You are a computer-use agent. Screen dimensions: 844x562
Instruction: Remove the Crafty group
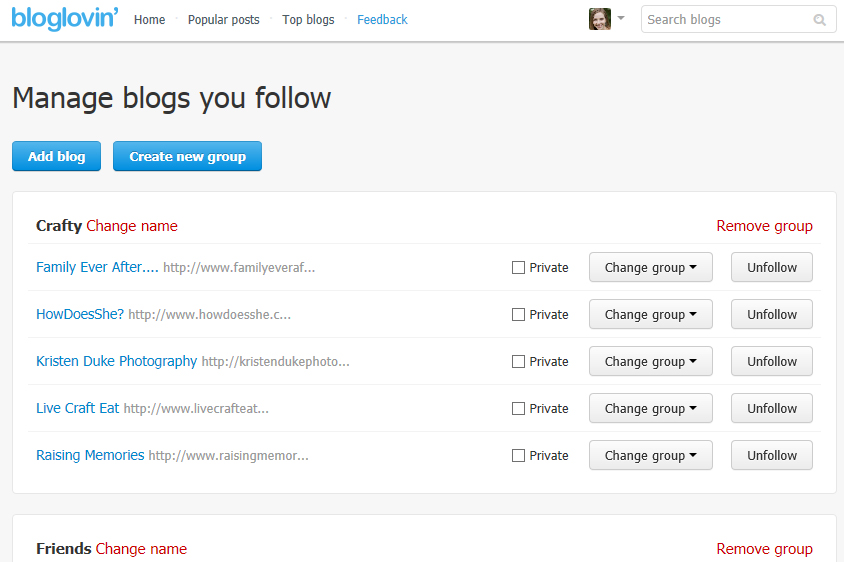pyautogui.click(x=764, y=226)
